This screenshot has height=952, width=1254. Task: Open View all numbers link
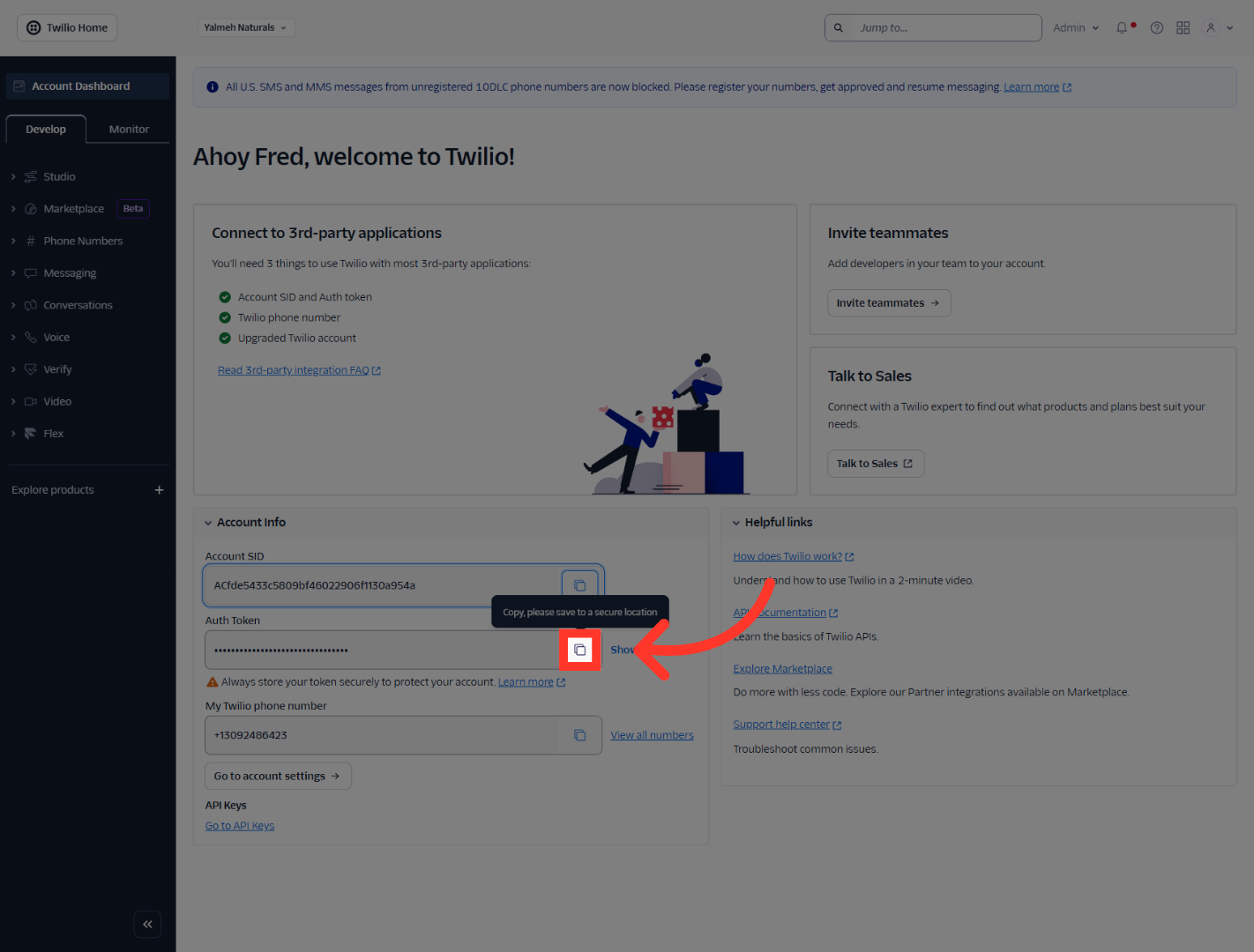click(653, 735)
